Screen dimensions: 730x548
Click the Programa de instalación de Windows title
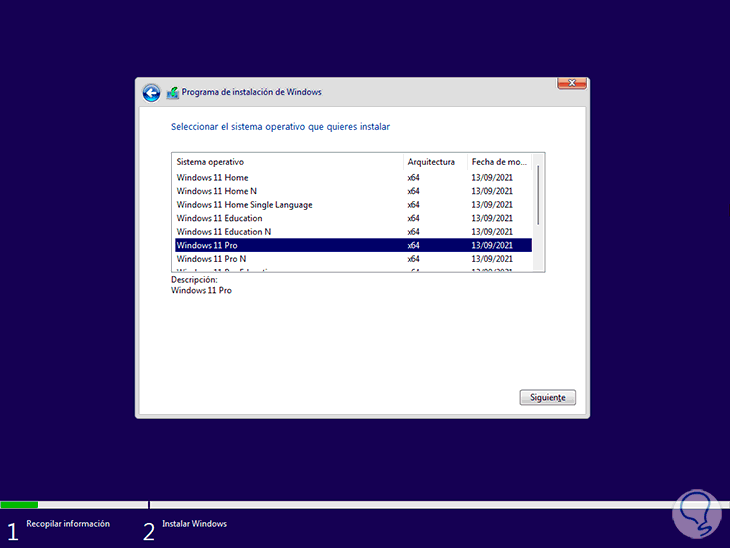tap(251, 92)
